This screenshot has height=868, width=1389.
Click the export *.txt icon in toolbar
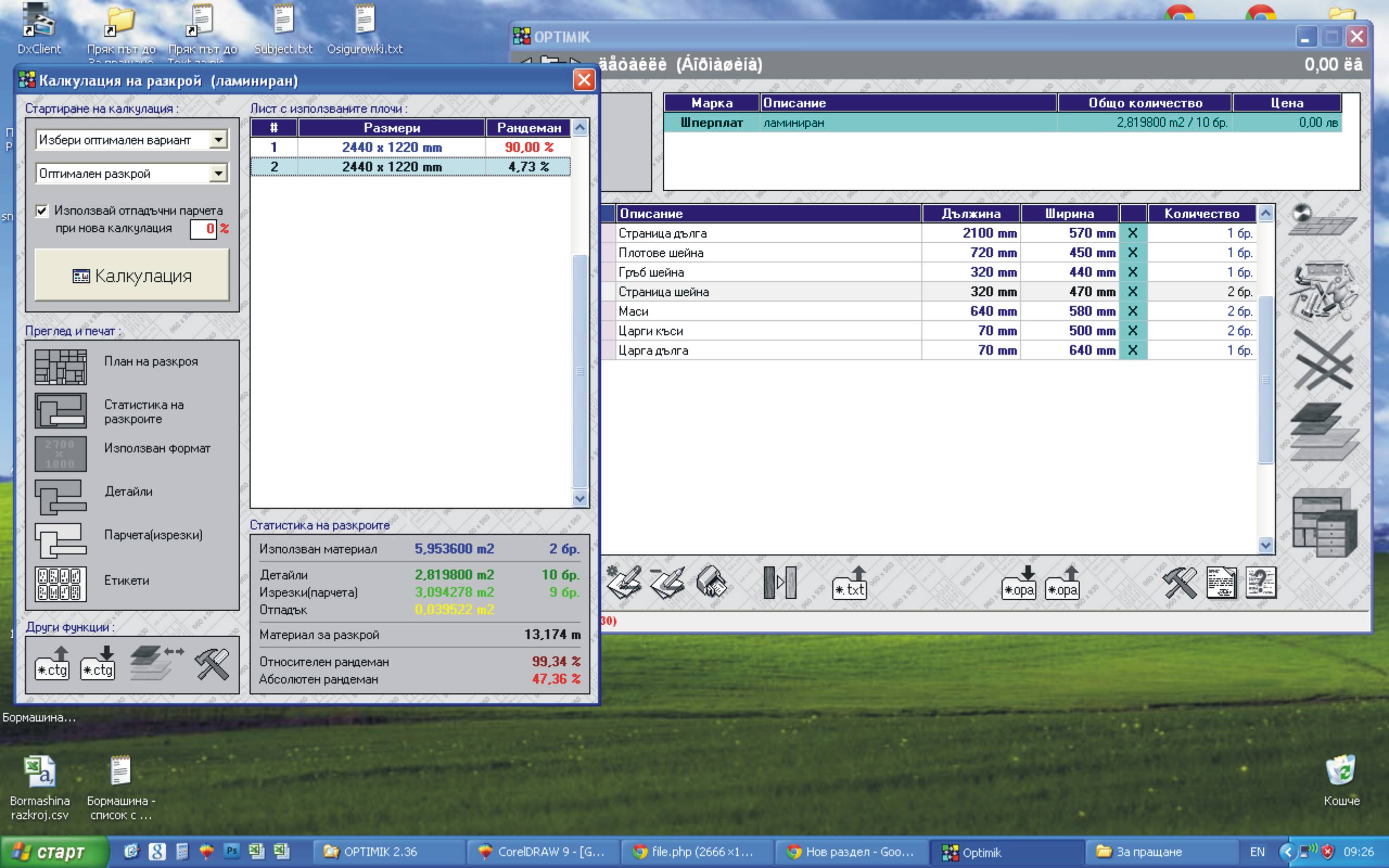tap(849, 583)
